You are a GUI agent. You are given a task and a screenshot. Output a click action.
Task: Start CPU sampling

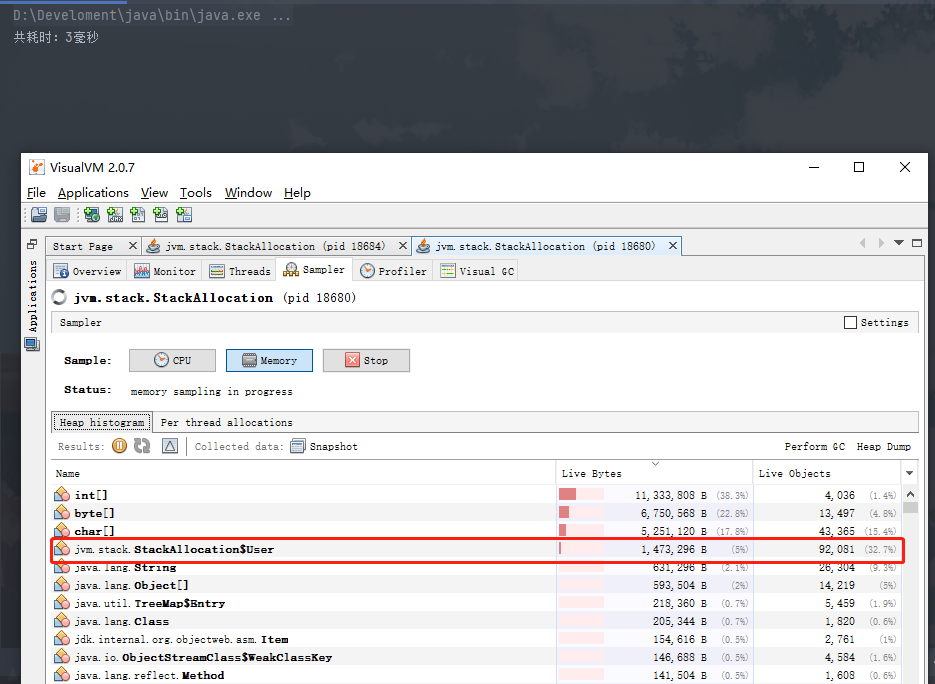(172, 360)
